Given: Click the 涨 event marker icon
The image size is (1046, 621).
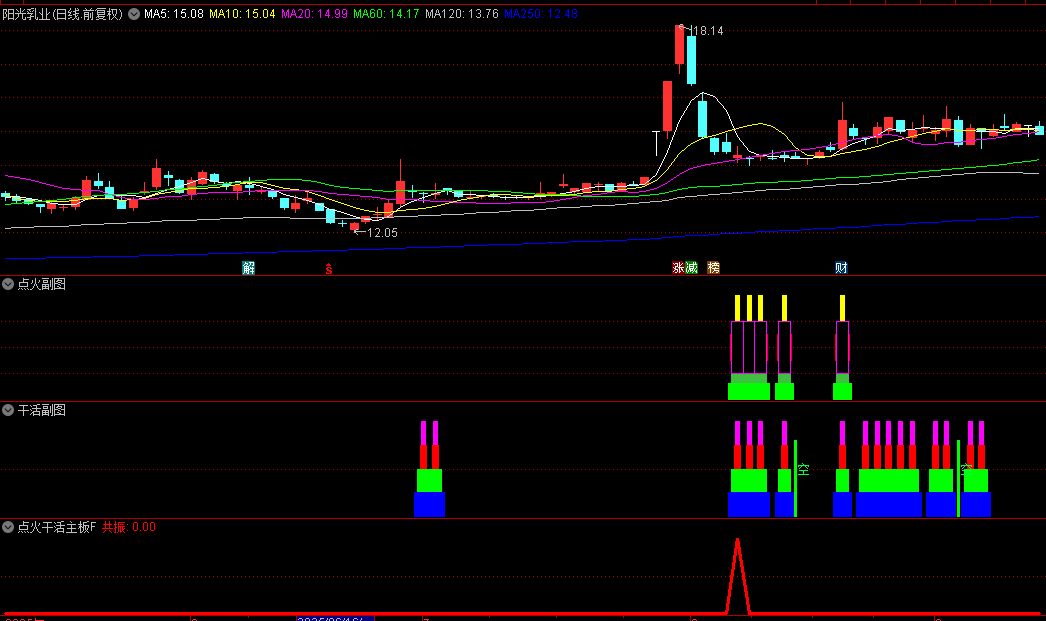Looking at the screenshot, I should click(x=678, y=267).
